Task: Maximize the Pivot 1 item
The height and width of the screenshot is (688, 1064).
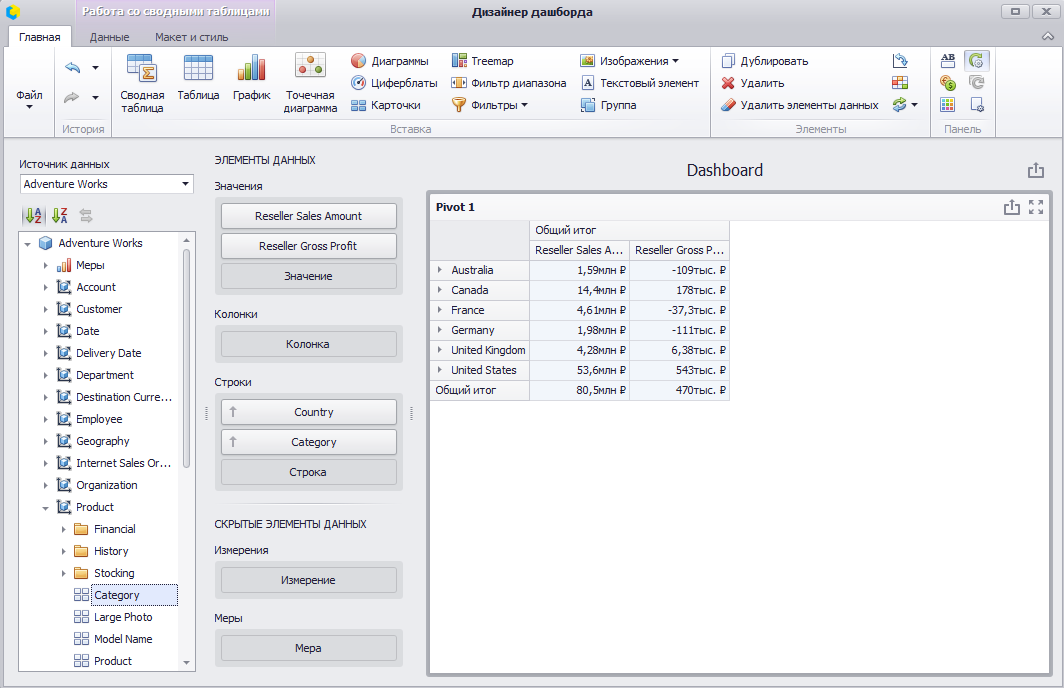Action: click(x=1036, y=207)
